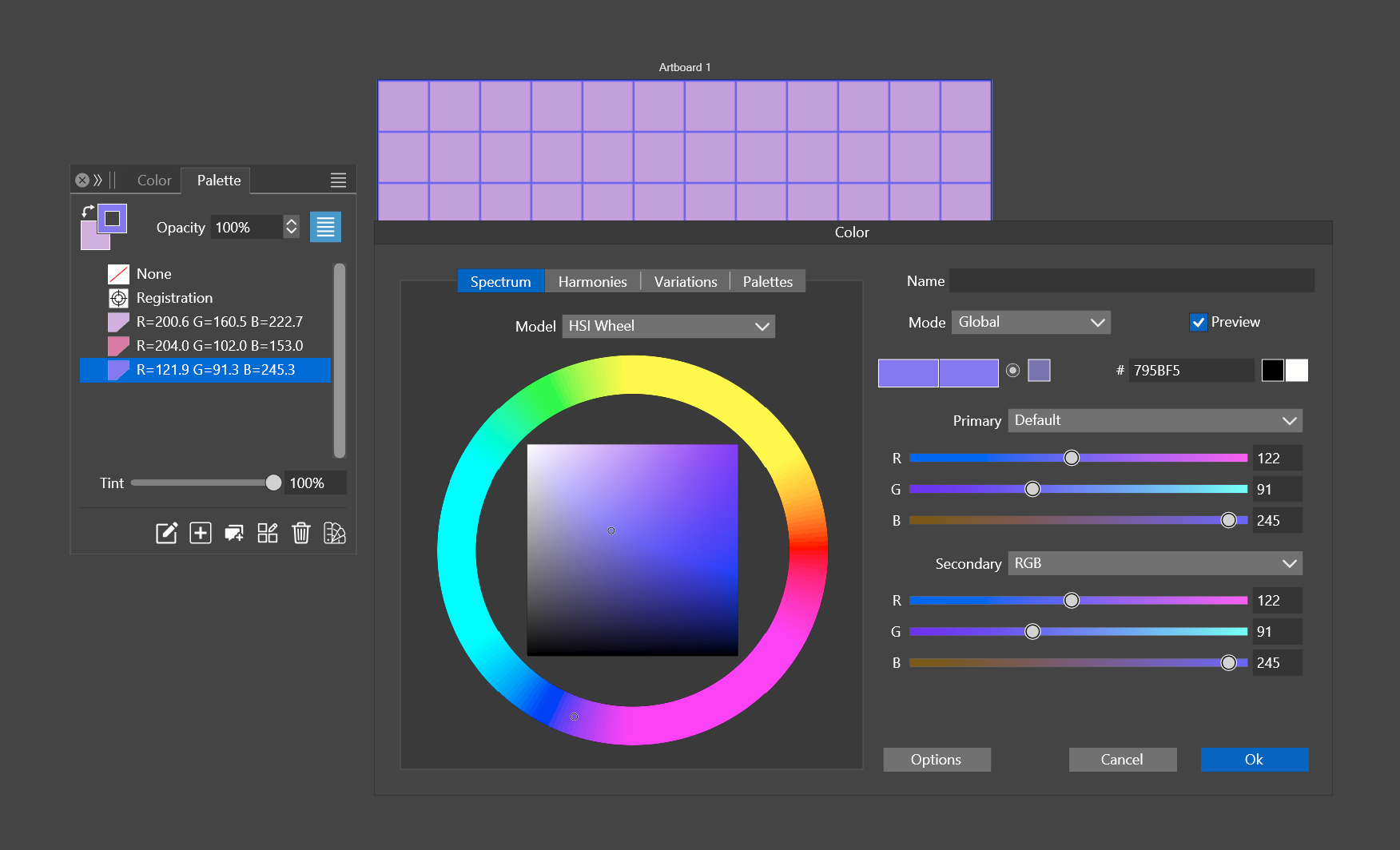Swap fill and stroke colors arrow
Screen dimensions: 1400x850
click(x=88, y=211)
